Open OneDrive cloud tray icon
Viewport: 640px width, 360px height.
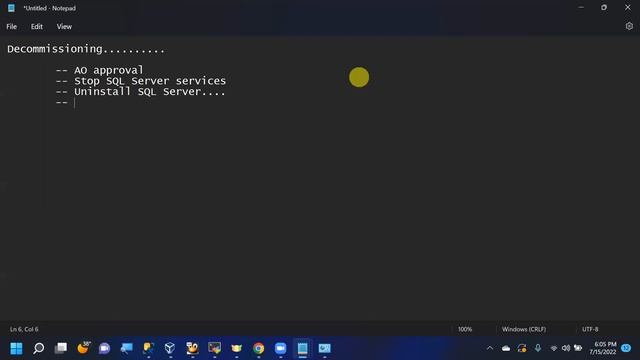point(506,348)
